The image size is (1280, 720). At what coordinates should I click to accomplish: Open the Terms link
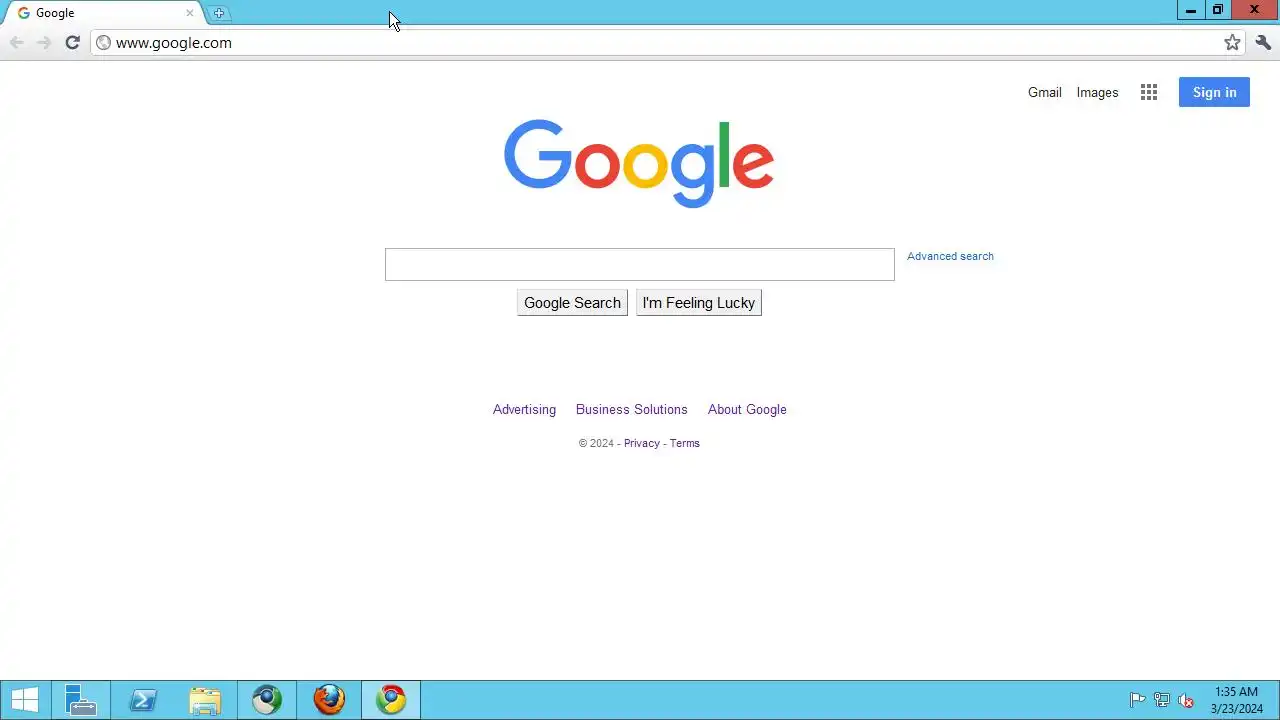click(x=685, y=443)
